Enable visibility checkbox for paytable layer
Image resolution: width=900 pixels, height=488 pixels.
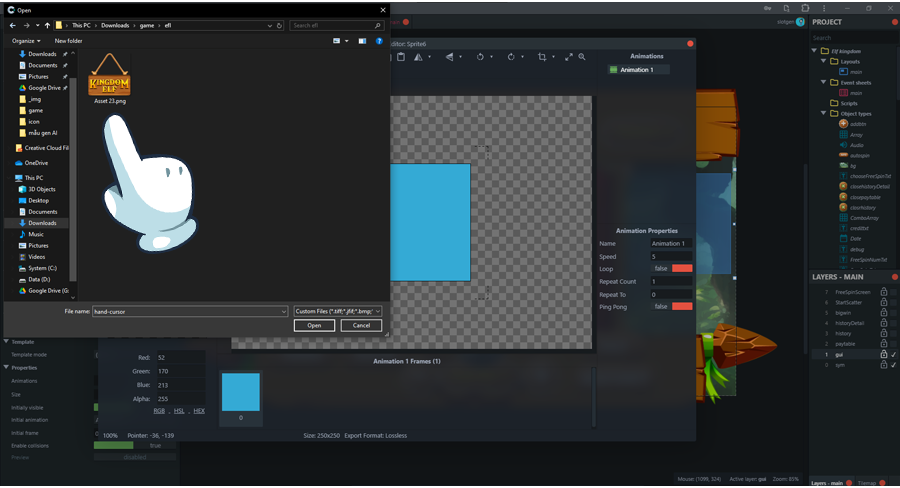click(894, 344)
